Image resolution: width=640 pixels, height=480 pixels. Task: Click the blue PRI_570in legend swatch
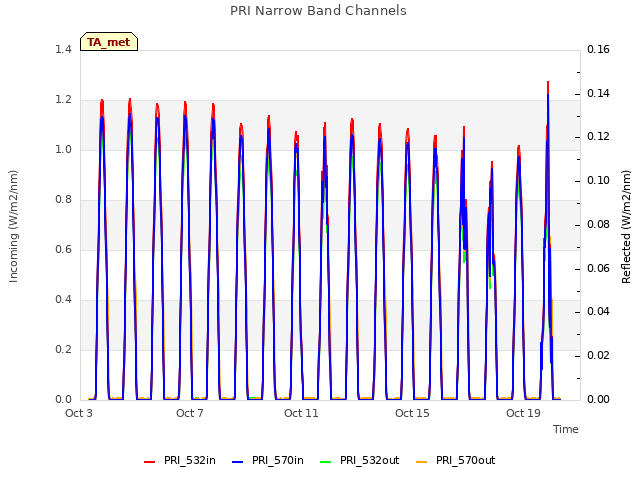coord(238,462)
